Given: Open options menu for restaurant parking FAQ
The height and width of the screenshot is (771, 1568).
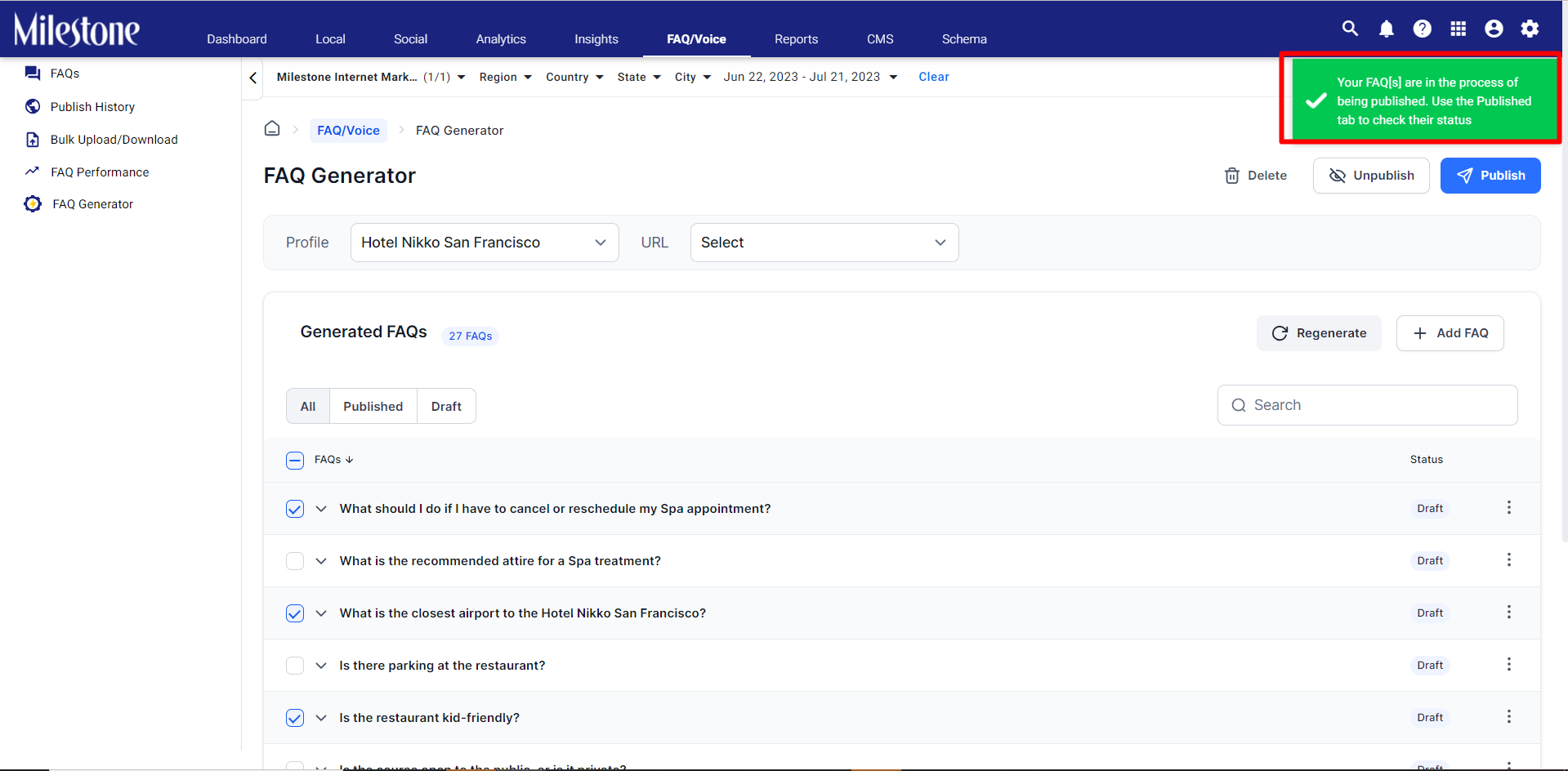Looking at the screenshot, I should 1509,664.
